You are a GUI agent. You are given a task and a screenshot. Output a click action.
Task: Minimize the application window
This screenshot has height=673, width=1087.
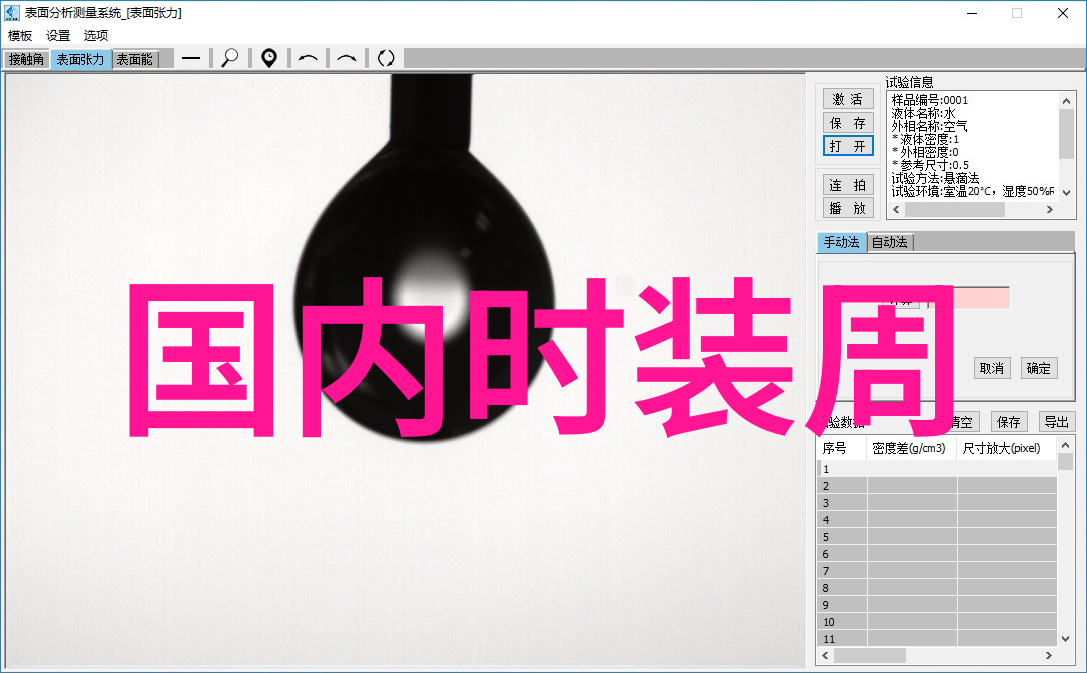coord(972,13)
